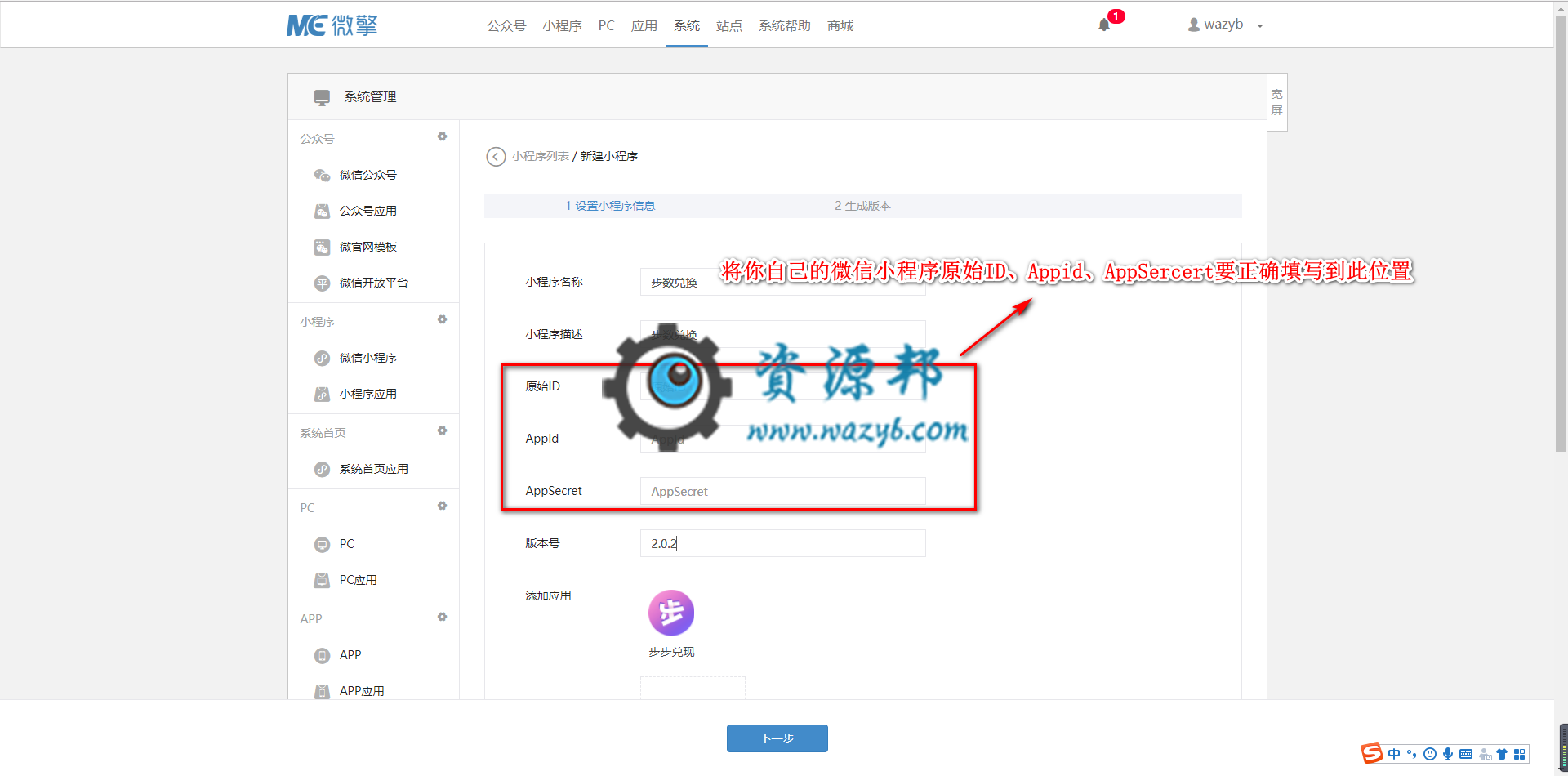Open 系统首页应用 in the sidebar
This screenshot has width=1568, height=776.
pos(373,469)
